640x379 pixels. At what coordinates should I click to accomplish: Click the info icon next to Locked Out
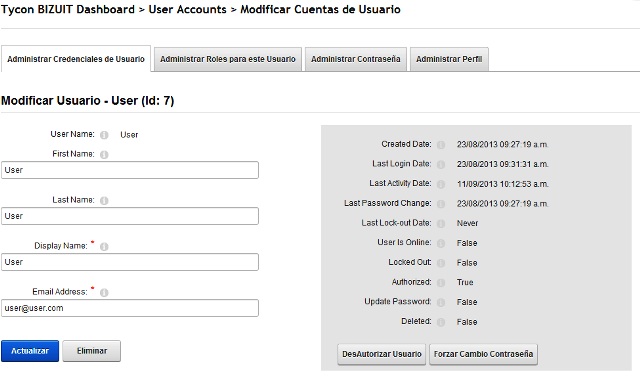click(441, 263)
